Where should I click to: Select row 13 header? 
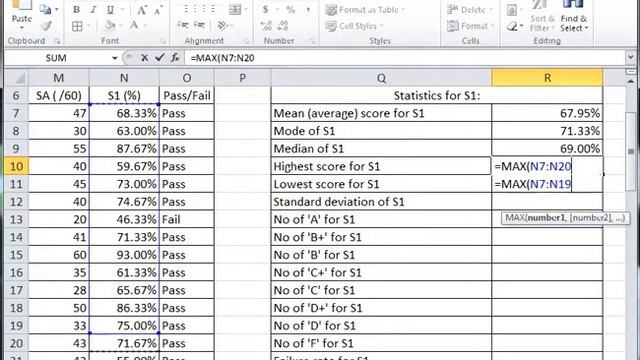click(16, 219)
